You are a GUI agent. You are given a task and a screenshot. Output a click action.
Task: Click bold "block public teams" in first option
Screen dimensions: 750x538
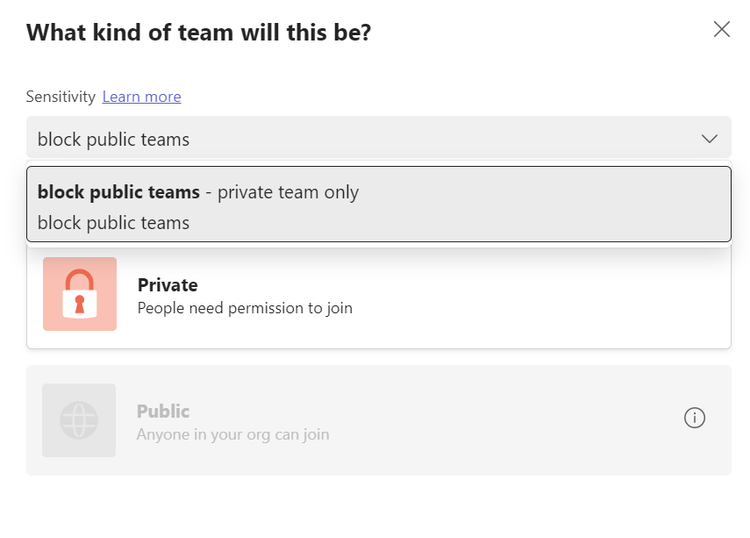coord(118,192)
